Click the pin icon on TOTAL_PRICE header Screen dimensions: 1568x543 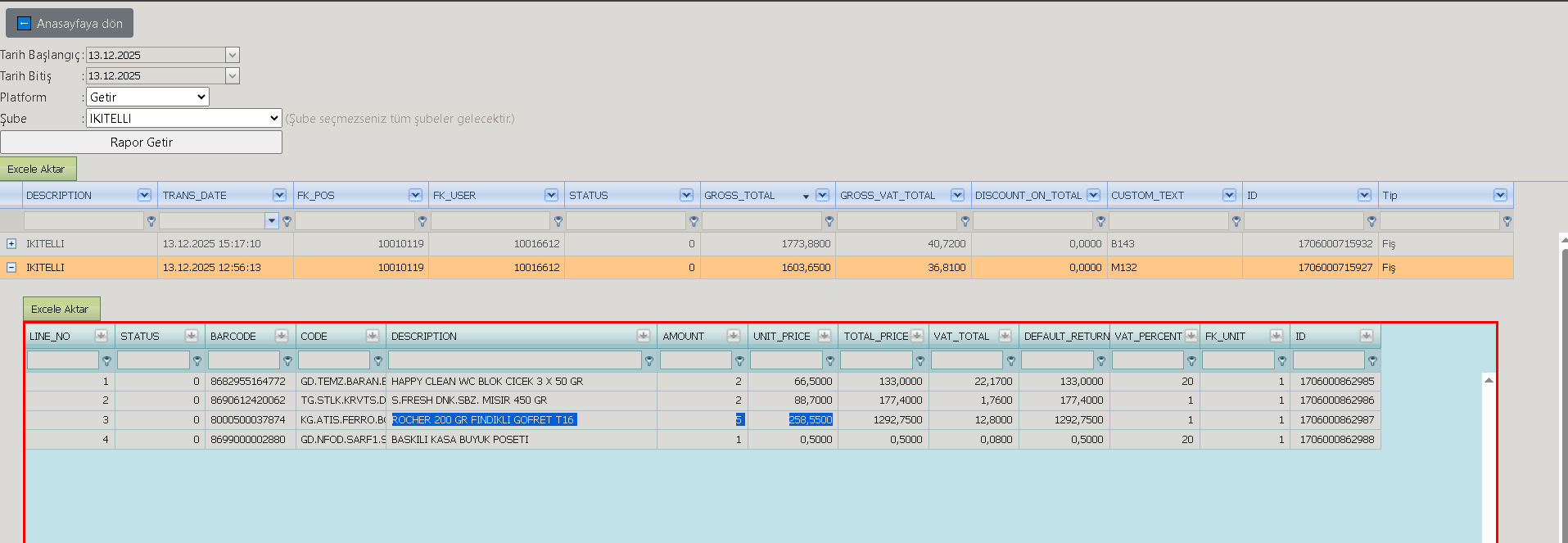click(x=917, y=336)
